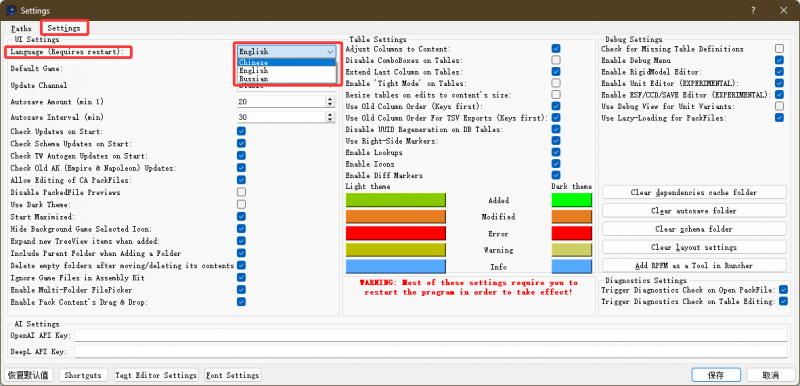The height and width of the screenshot is (386, 800).
Task: Click Add RPFM as a Tool in Runcher
Action: click(x=694, y=266)
